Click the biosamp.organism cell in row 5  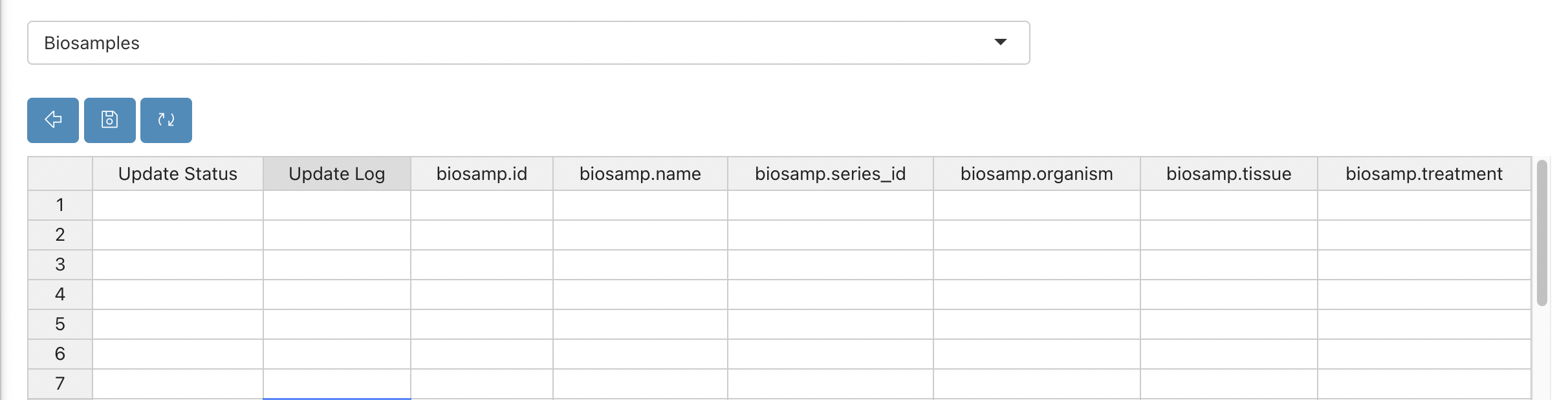(x=1037, y=324)
